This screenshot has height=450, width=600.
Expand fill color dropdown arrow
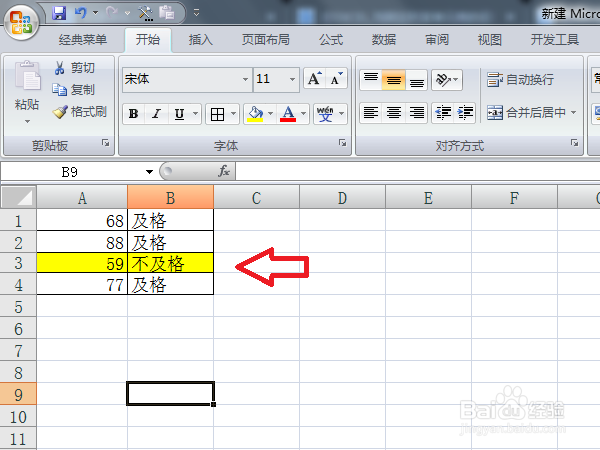click(271, 114)
